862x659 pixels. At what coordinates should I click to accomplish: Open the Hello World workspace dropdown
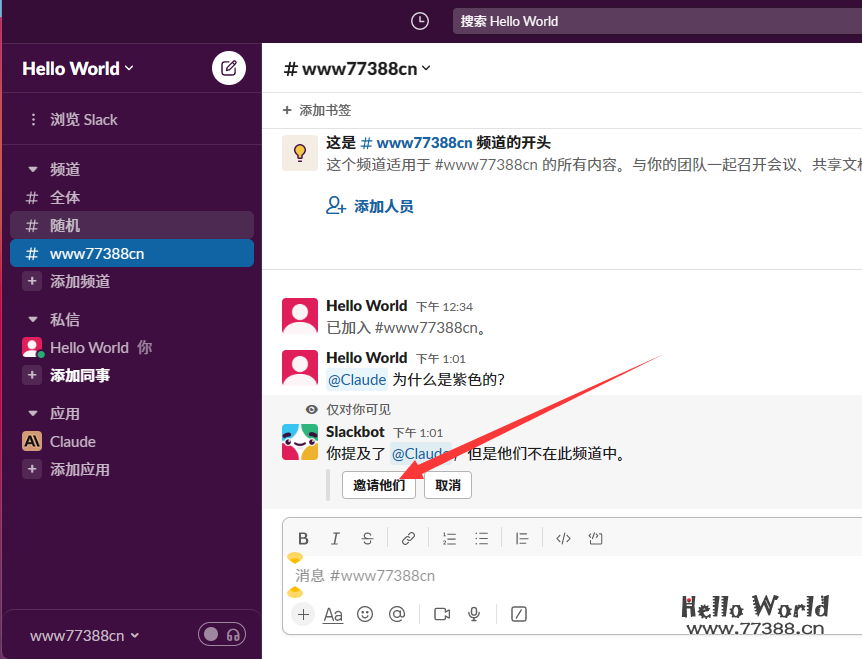pyautogui.click(x=78, y=68)
